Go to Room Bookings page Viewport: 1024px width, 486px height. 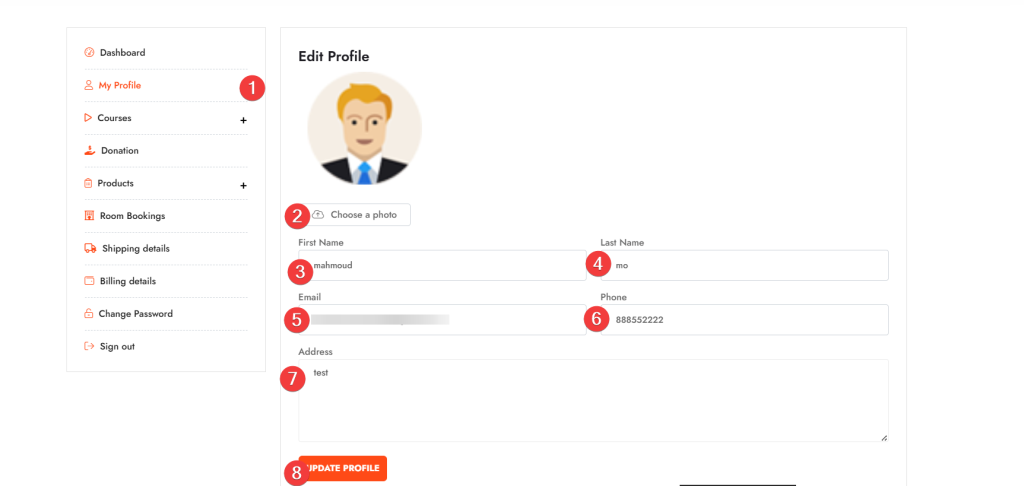pyautogui.click(x=132, y=216)
